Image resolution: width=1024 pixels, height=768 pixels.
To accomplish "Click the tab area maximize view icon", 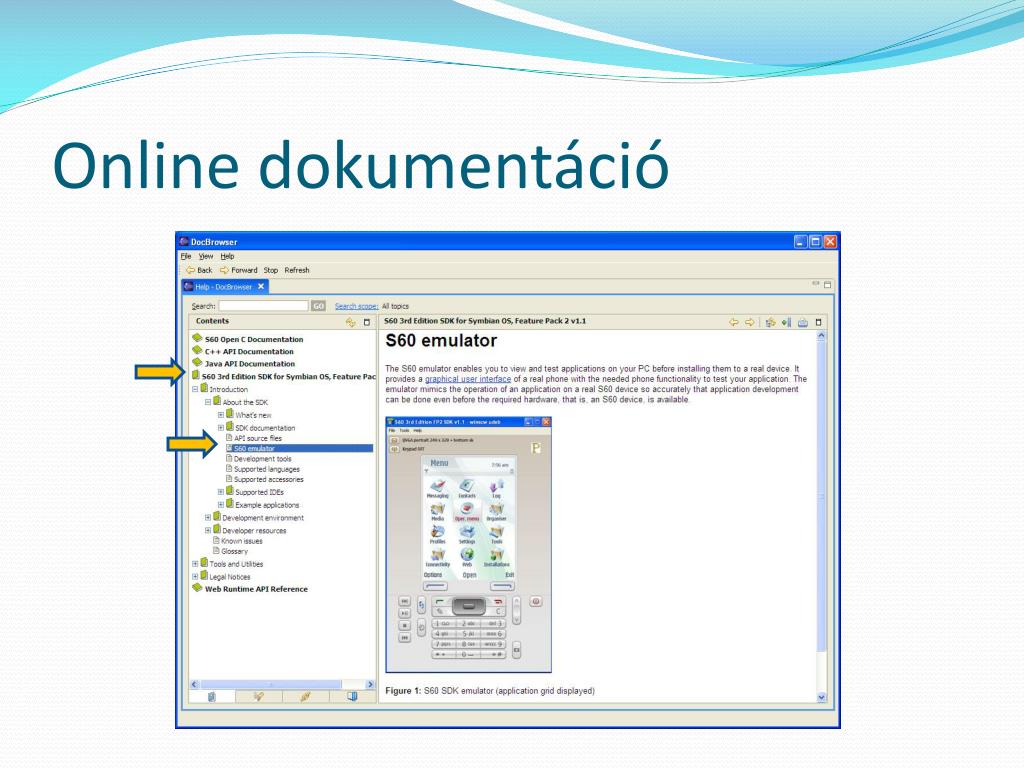I will (x=827, y=285).
